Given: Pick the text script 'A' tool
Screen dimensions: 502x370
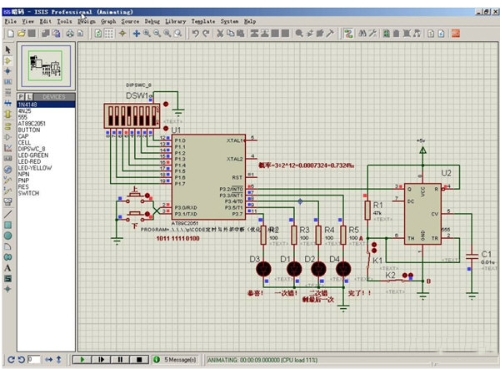Looking at the screenshot, I should point(8,268).
